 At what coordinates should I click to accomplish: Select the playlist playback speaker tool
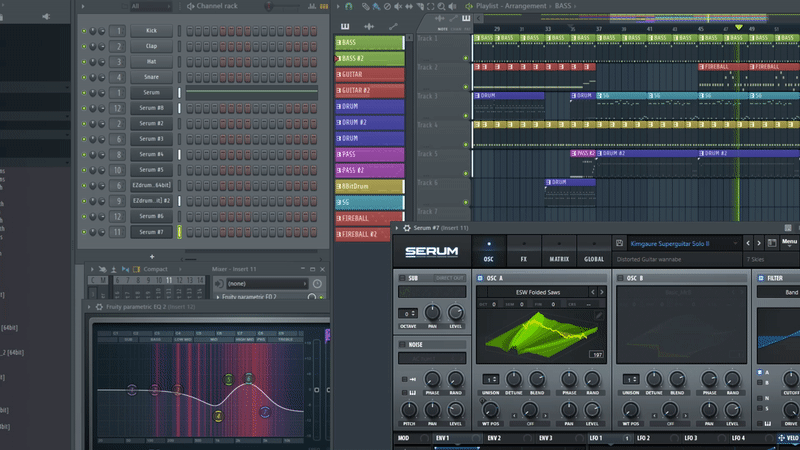(x=452, y=6)
